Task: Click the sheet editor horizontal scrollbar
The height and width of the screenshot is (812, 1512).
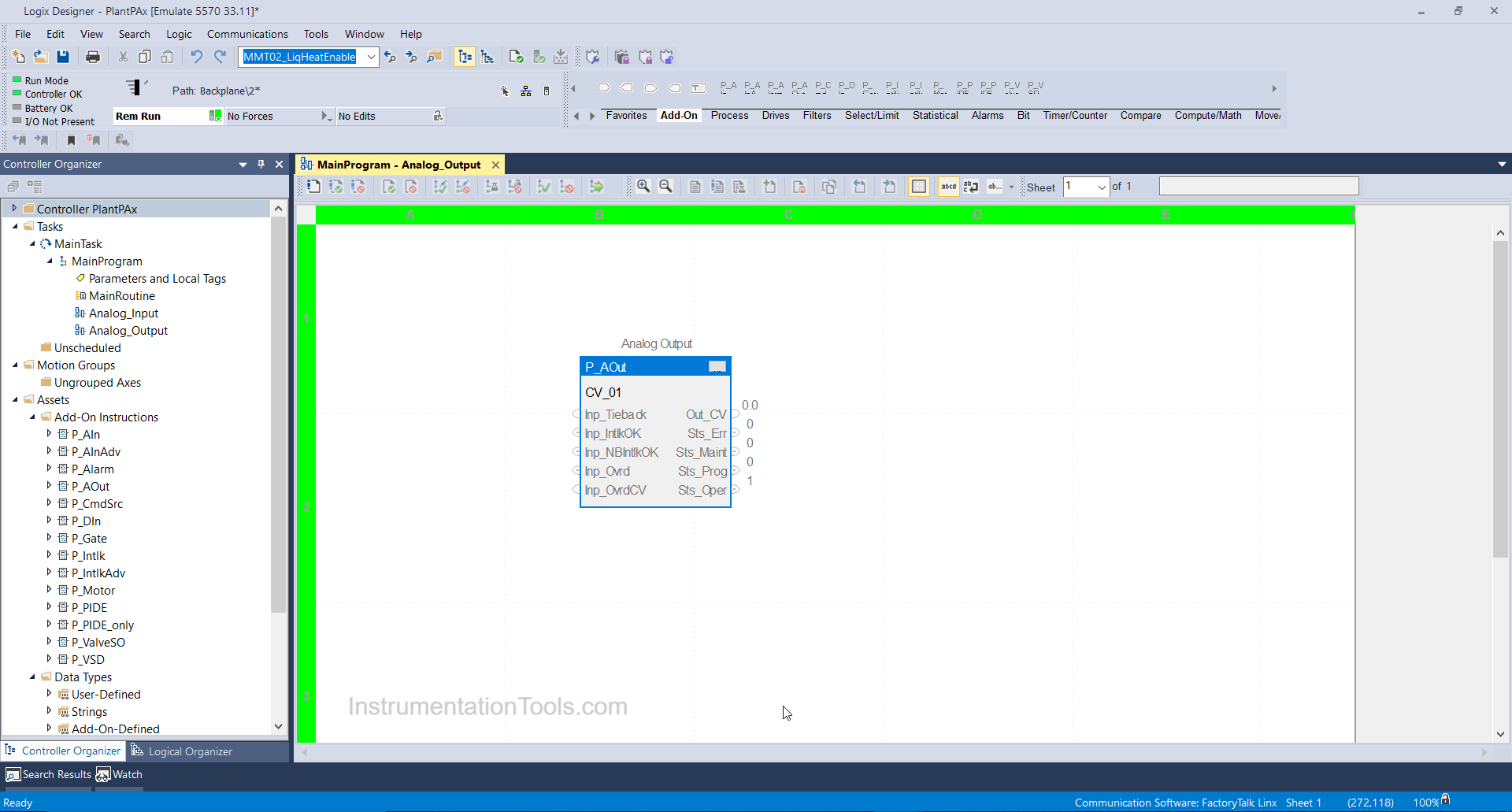Action: (895, 752)
